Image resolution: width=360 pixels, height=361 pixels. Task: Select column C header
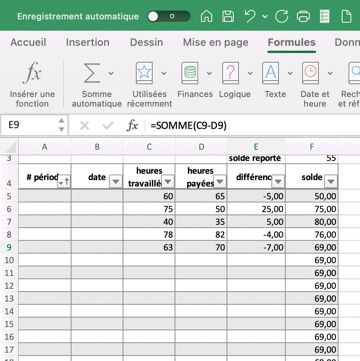click(x=149, y=147)
